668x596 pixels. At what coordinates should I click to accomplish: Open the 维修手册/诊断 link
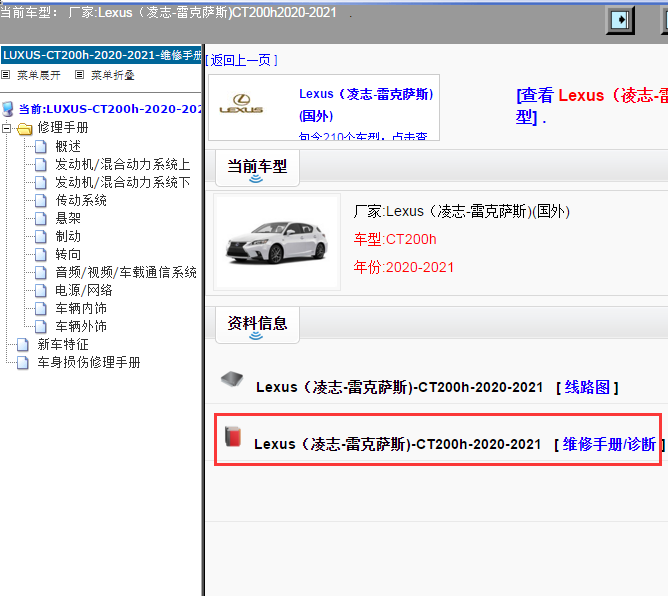(x=609, y=444)
